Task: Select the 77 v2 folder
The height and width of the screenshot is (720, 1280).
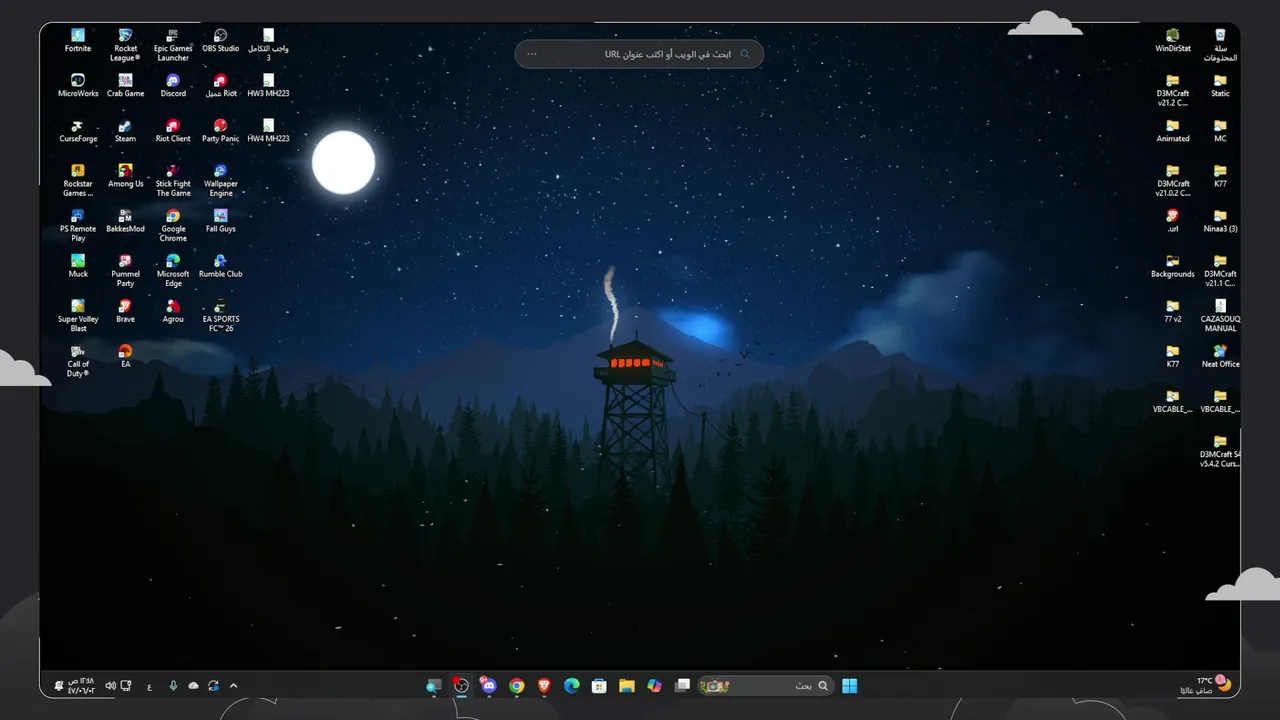Action: click(1173, 311)
